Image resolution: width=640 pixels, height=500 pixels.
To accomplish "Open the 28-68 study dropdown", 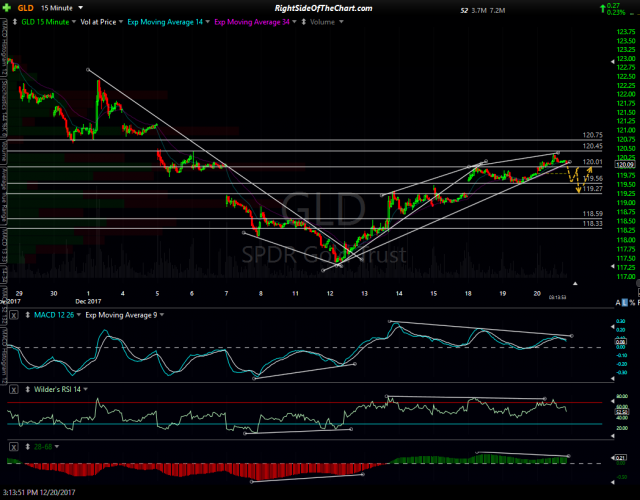I will 57,447.
